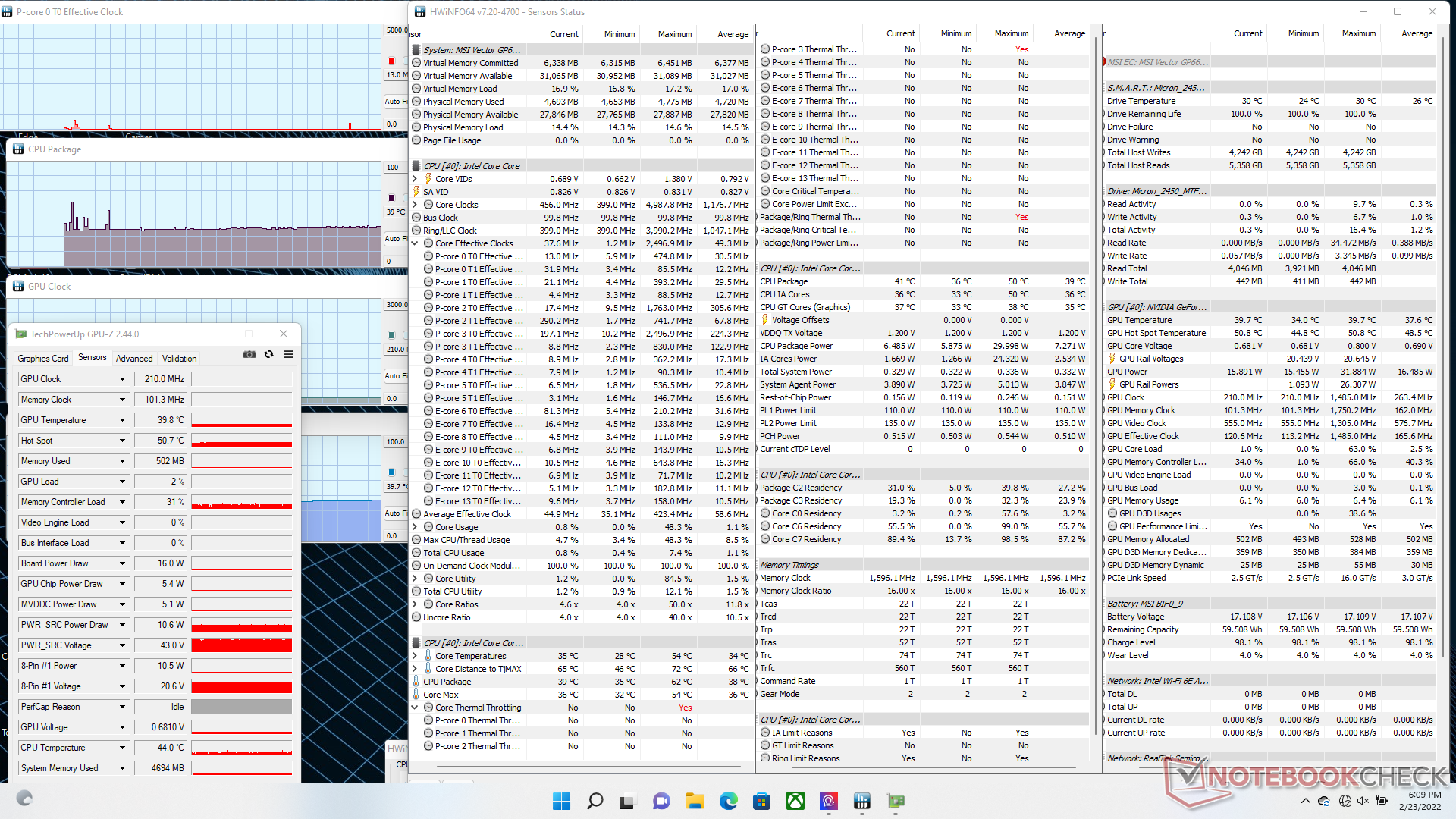This screenshot has height=819, width=1456.
Task: Open the GPU Temperature sensor dropdown
Action: (x=122, y=420)
